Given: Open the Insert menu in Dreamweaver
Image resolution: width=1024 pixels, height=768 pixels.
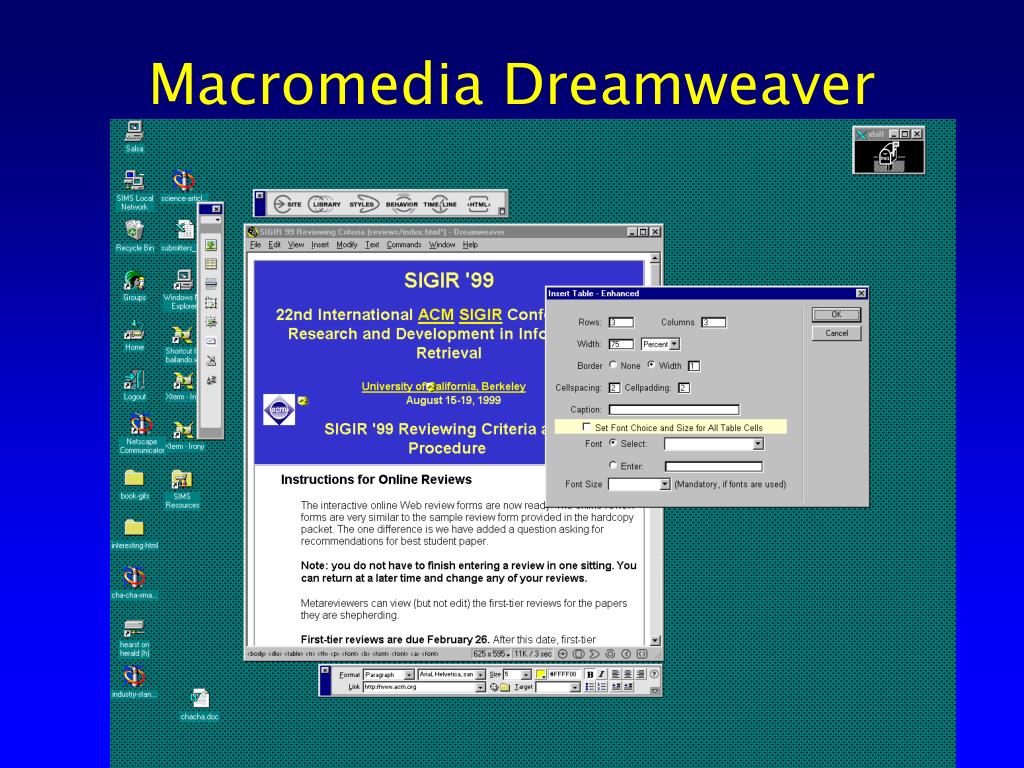Looking at the screenshot, I should point(320,245).
